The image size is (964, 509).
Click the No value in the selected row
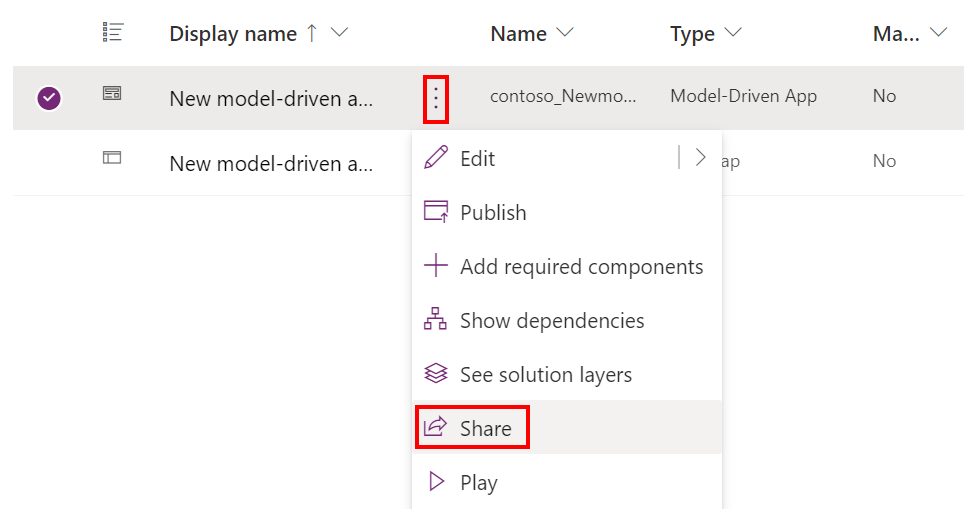point(884,96)
